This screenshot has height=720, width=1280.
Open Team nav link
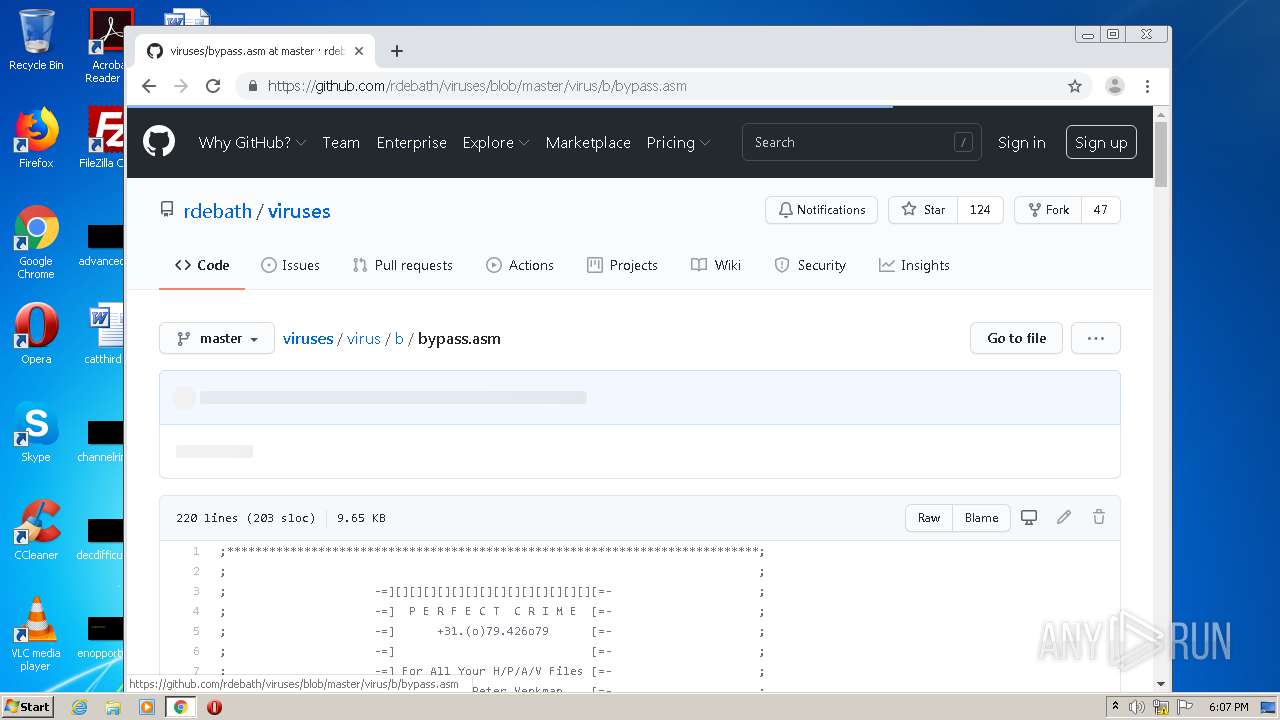coord(341,142)
